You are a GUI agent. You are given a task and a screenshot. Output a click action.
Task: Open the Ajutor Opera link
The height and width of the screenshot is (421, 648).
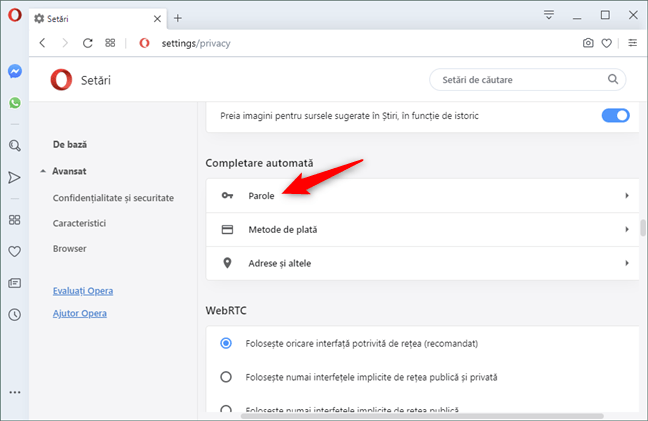coord(80,313)
